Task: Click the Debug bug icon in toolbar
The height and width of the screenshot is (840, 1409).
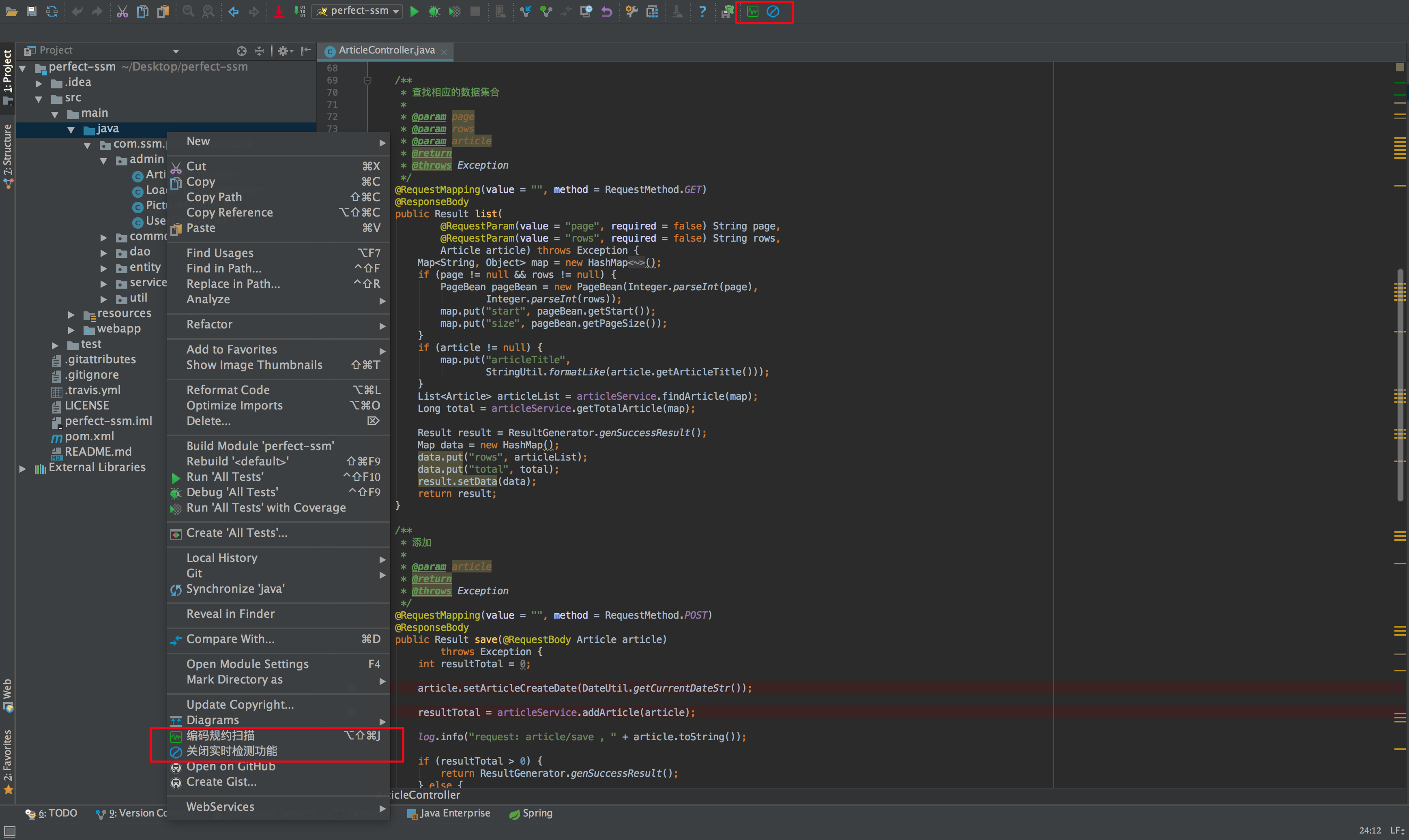Action: click(x=434, y=11)
